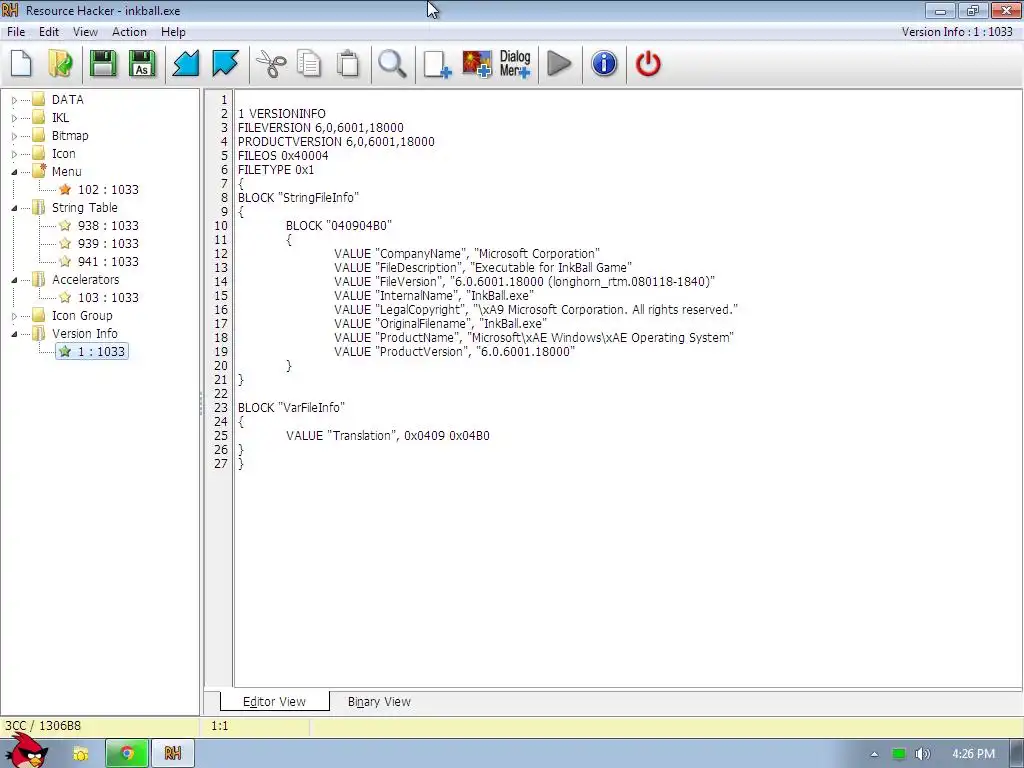The height and width of the screenshot is (768, 1024).
Task: Click line number 14 in the gutter
Action: point(221,281)
